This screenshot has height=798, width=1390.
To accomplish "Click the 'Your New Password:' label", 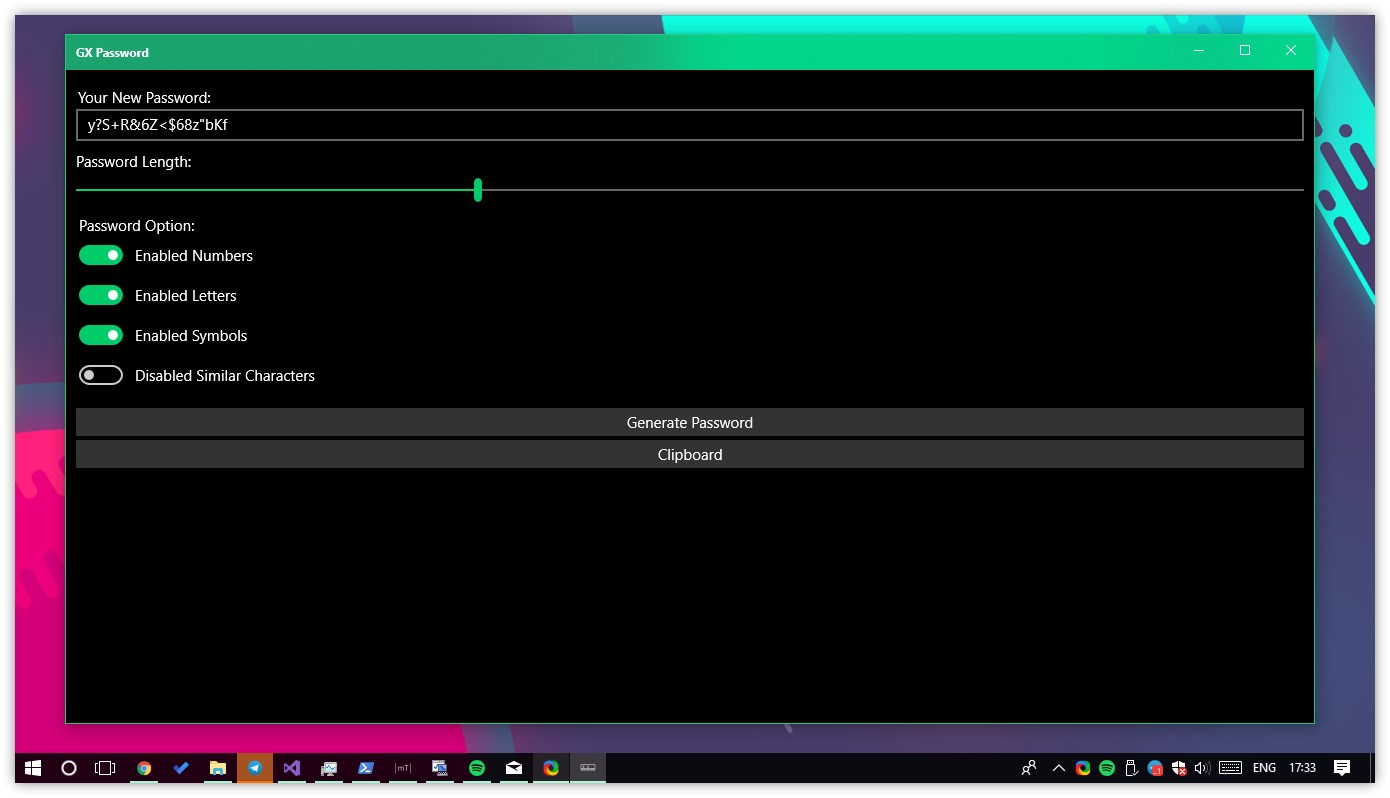I will point(144,98).
